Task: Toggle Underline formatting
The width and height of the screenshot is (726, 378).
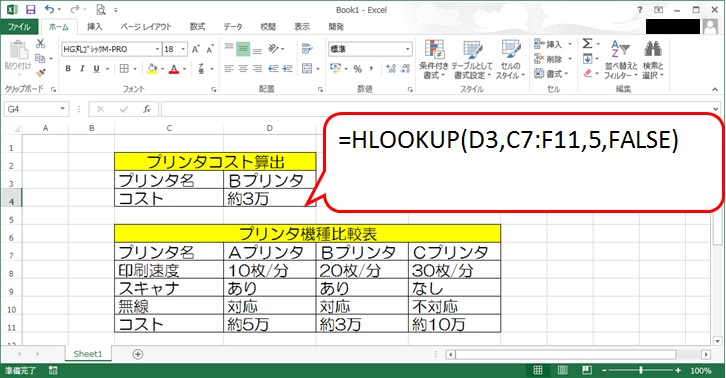Action: (96, 69)
